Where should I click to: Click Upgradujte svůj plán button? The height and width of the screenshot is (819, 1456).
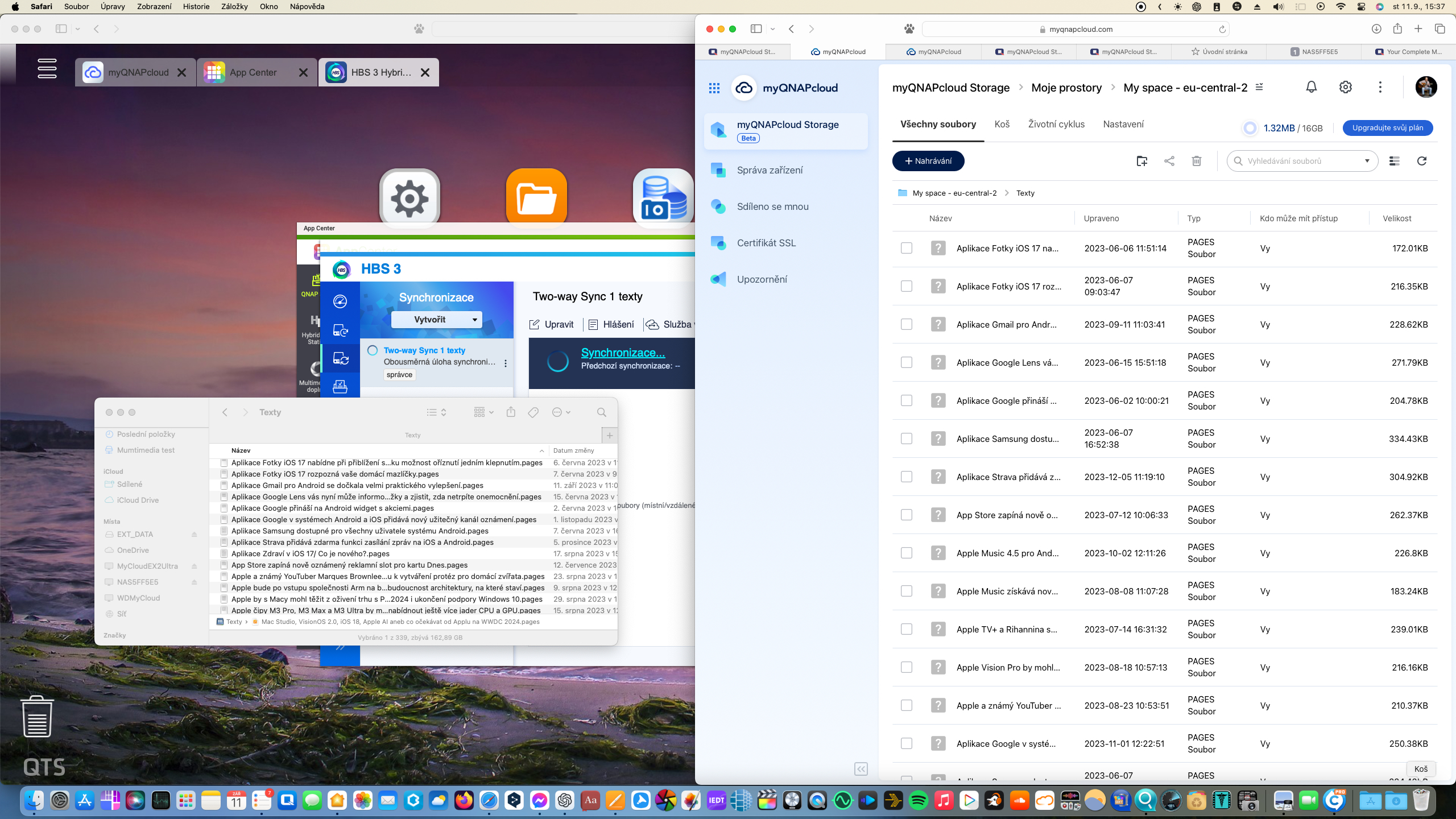pos(1388,128)
